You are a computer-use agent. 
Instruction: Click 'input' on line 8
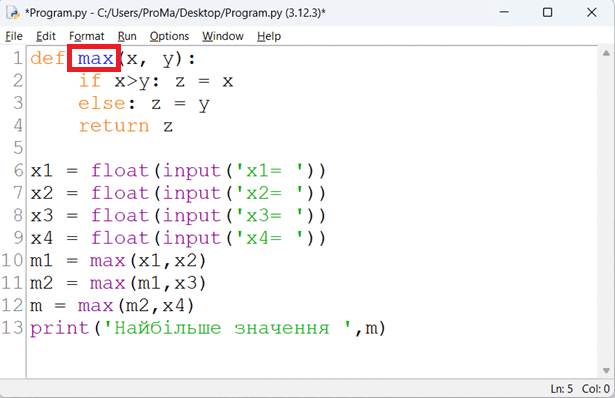pos(192,216)
